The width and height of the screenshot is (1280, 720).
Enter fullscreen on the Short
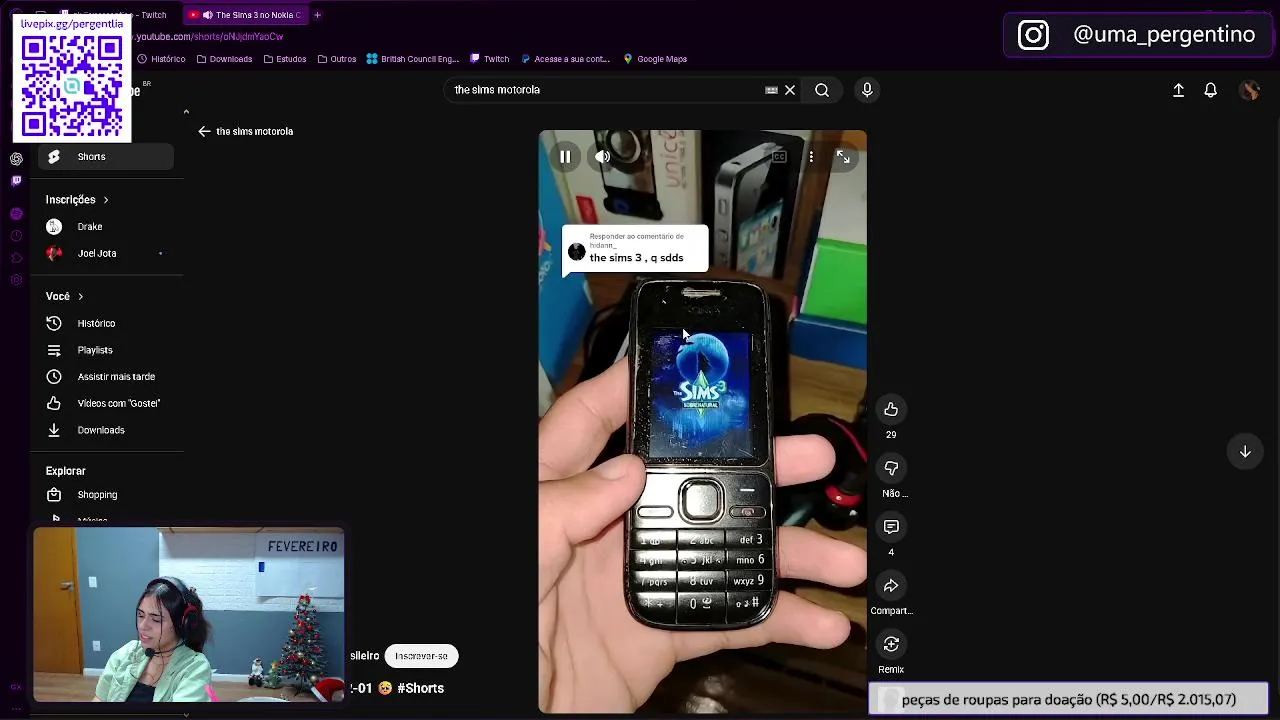point(843,157)
